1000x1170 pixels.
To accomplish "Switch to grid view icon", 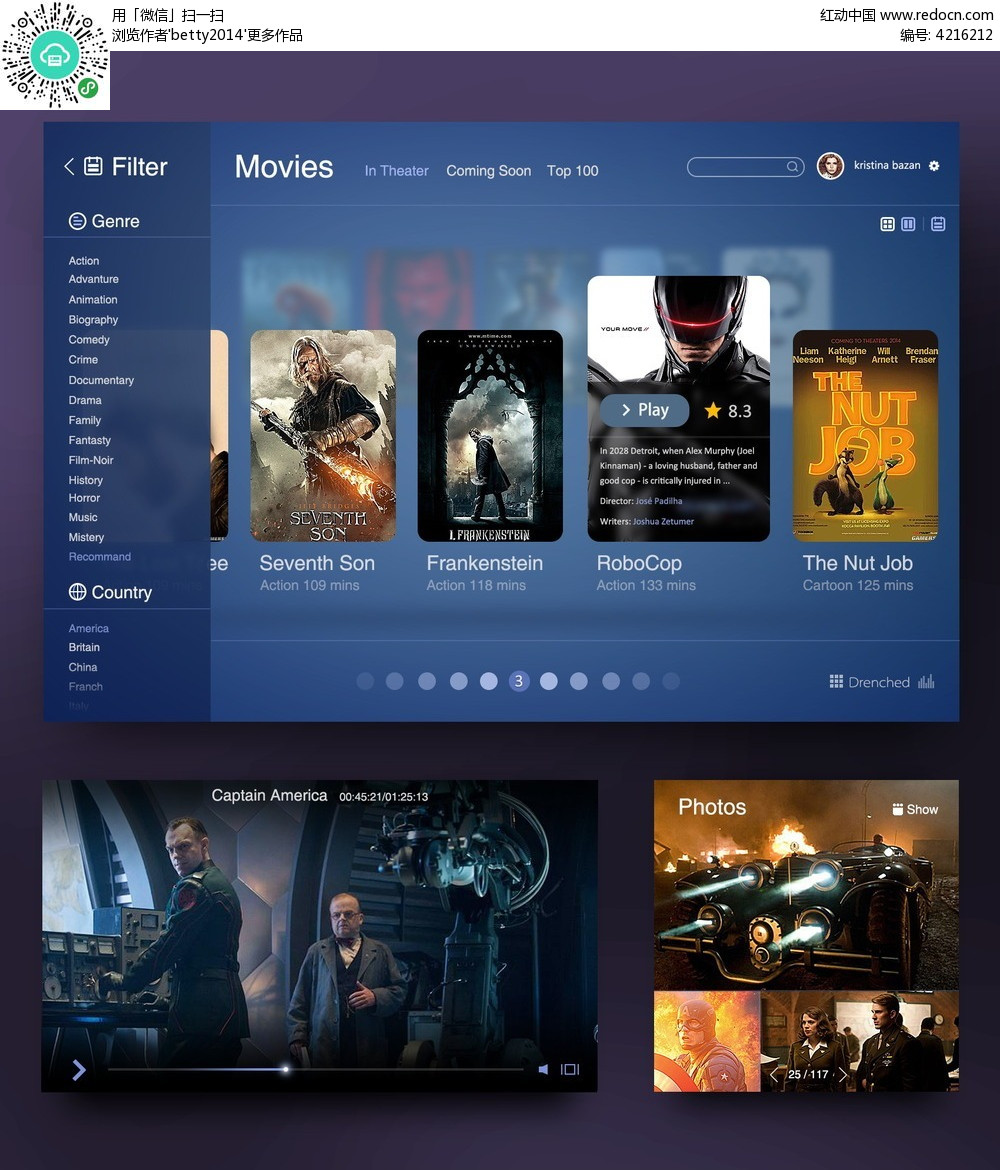I will (x=887, y=224).
